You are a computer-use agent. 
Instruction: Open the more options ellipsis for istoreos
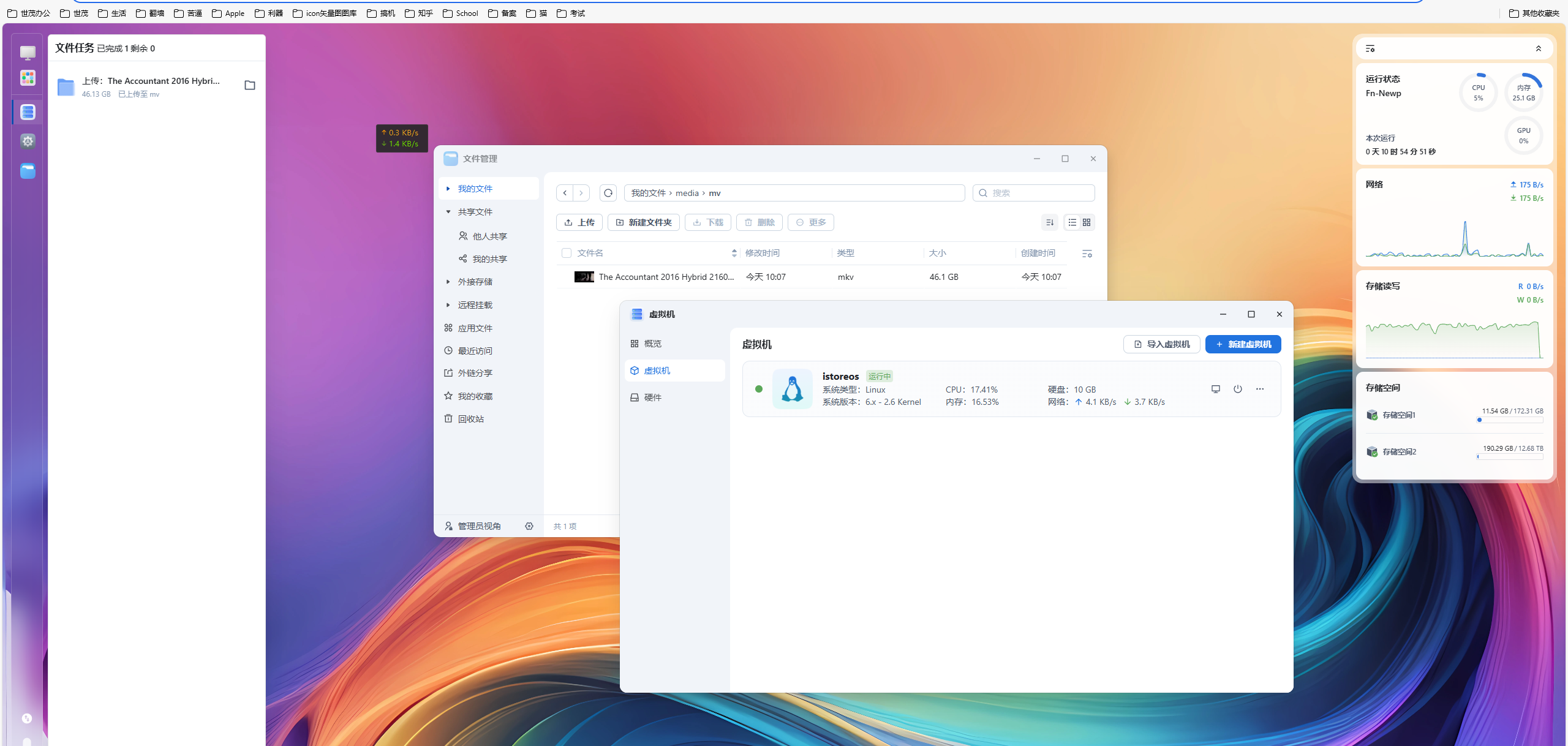1259,389
